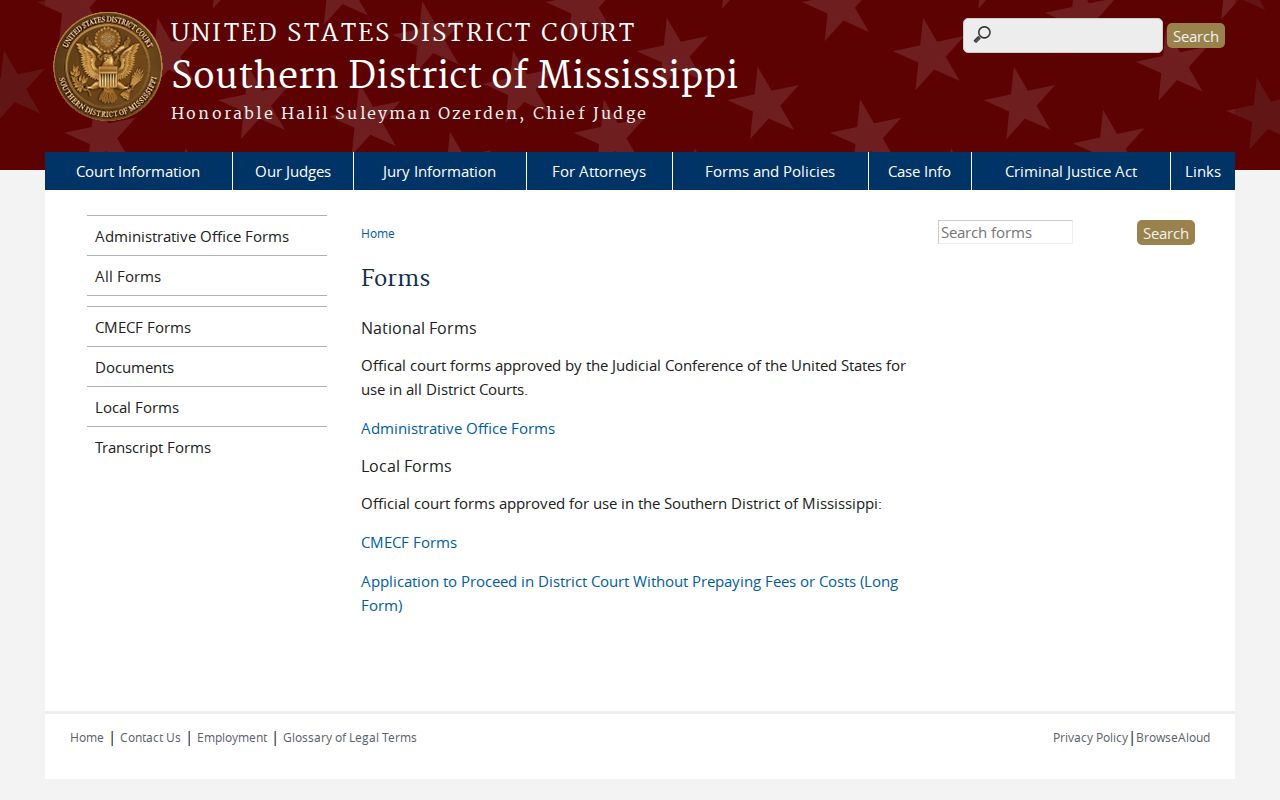Click the Home breadcrumb link

click(x=378, y=233)
